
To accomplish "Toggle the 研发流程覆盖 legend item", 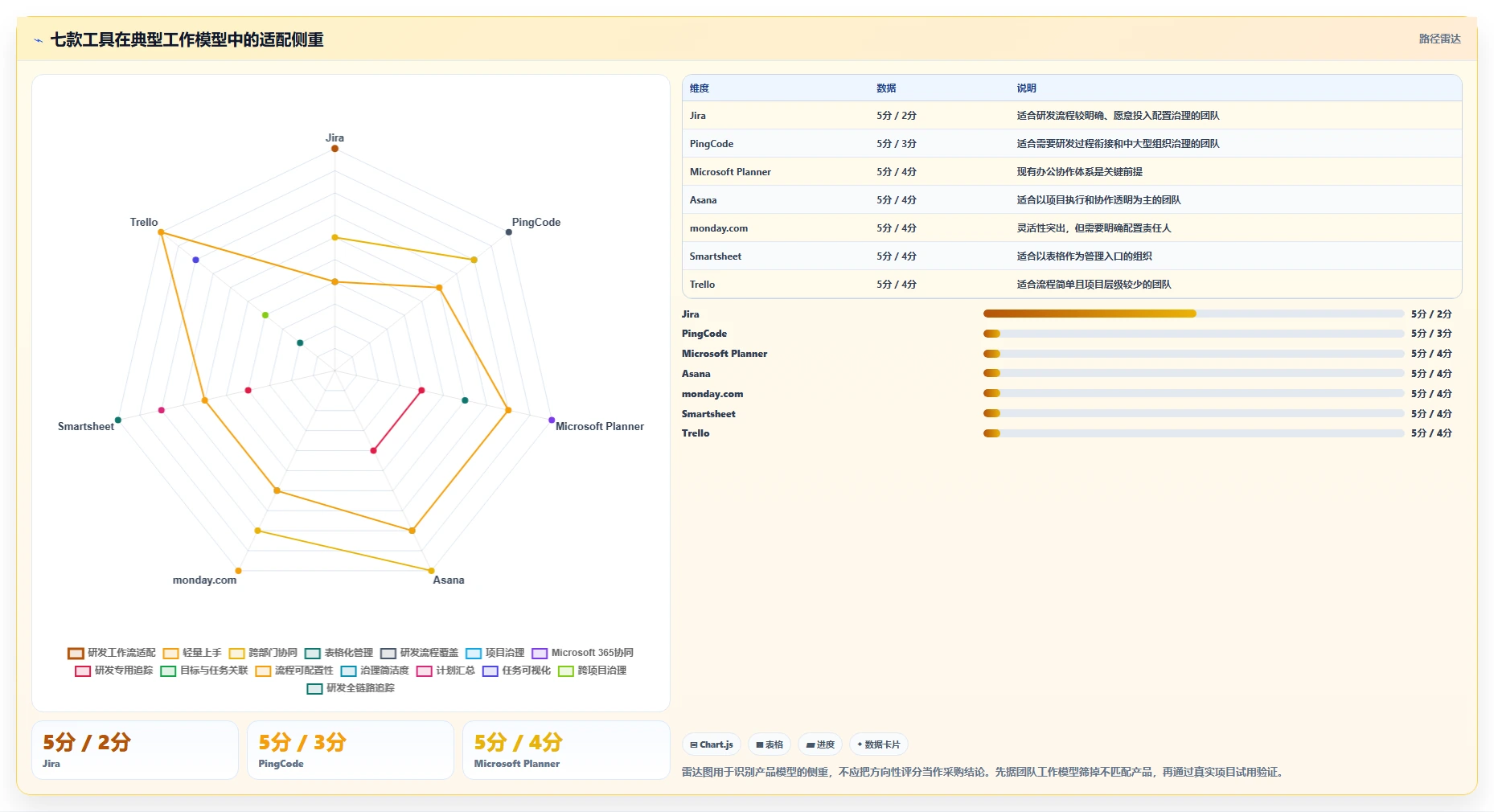I will tap(419, 653).
